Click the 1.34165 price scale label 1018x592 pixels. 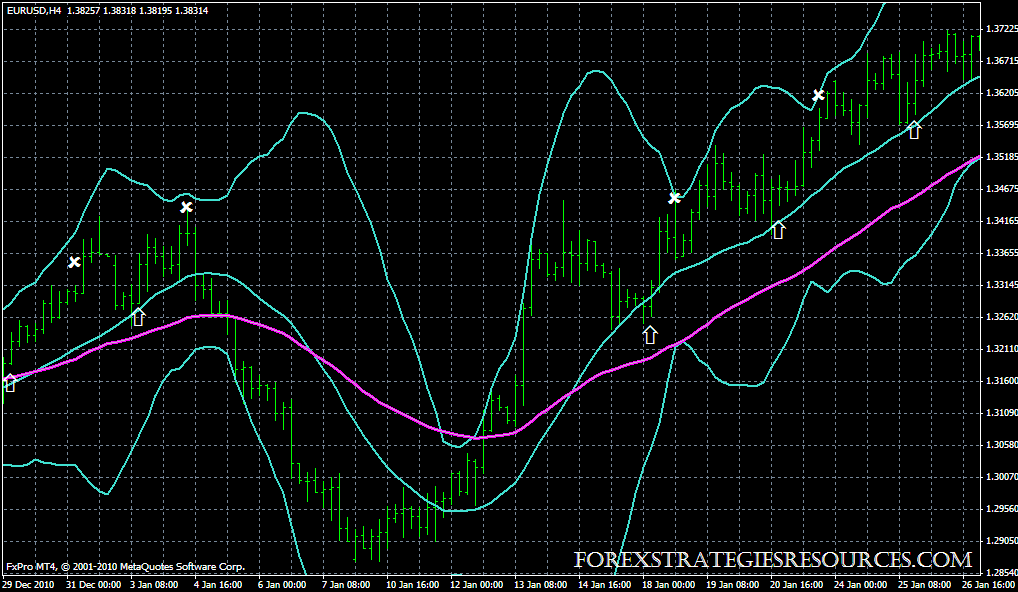point(1000,221)
